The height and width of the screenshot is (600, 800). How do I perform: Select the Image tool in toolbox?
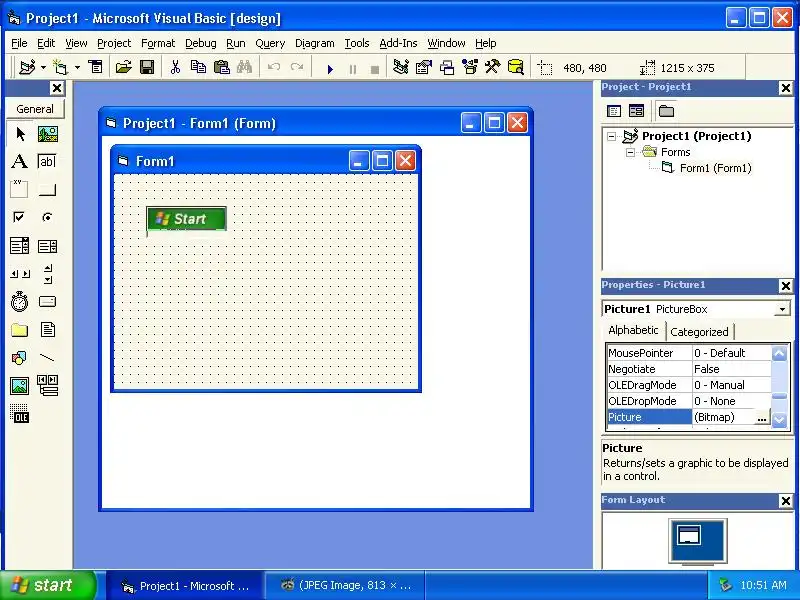20,386
